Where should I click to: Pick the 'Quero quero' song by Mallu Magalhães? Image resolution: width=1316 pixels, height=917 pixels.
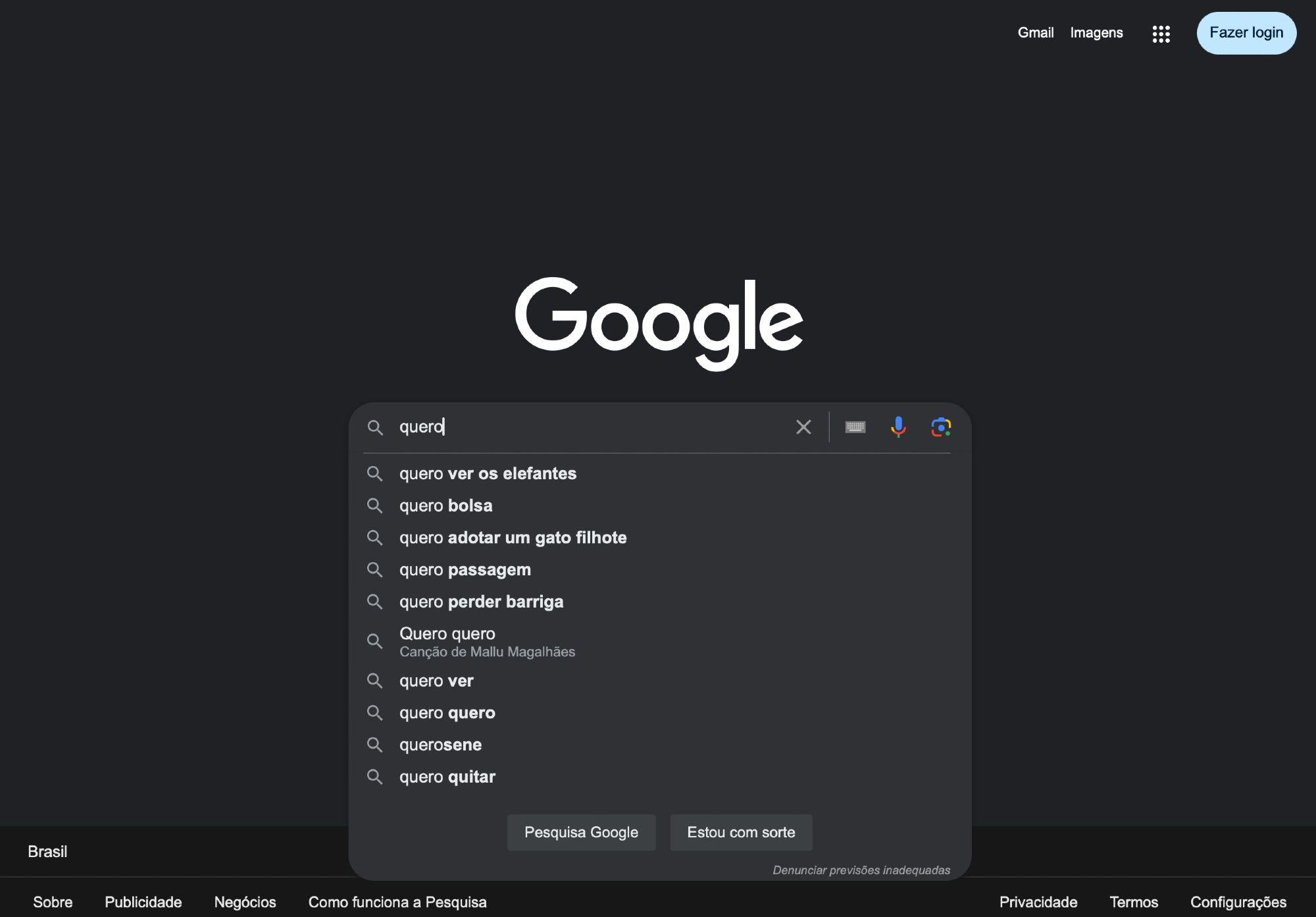pos(659,642)
